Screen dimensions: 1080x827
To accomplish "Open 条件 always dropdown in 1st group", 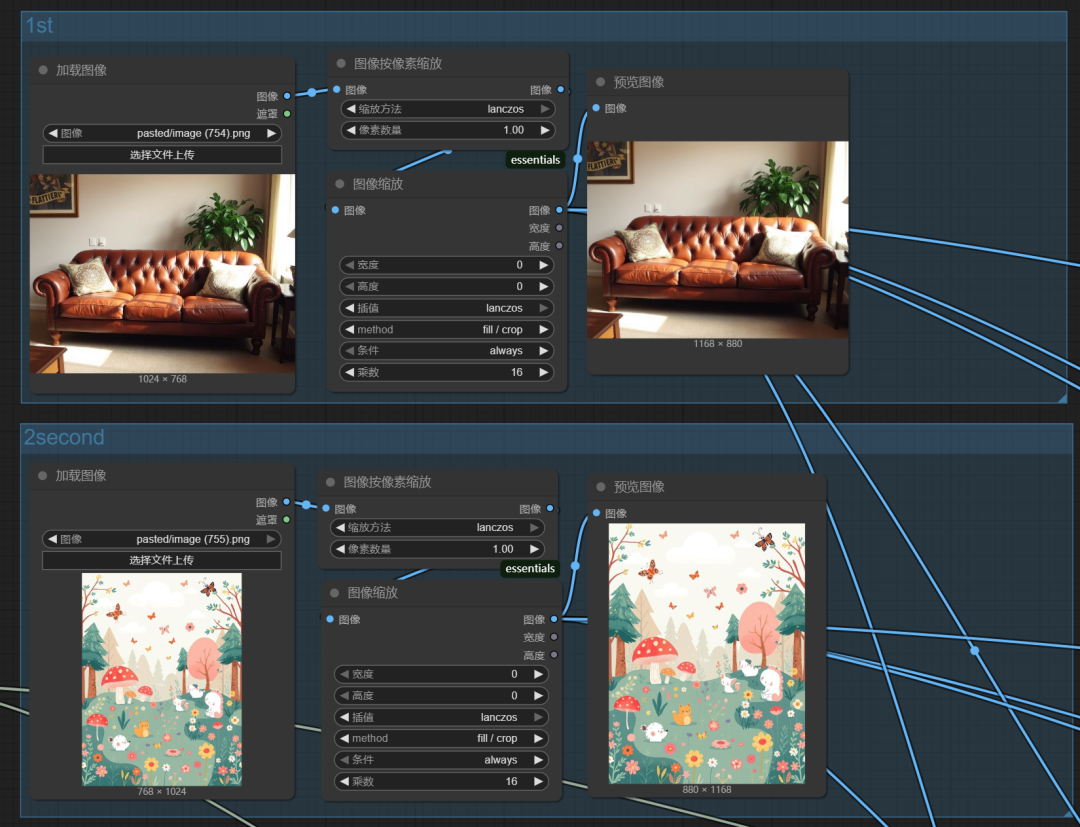I will point(446,350).
